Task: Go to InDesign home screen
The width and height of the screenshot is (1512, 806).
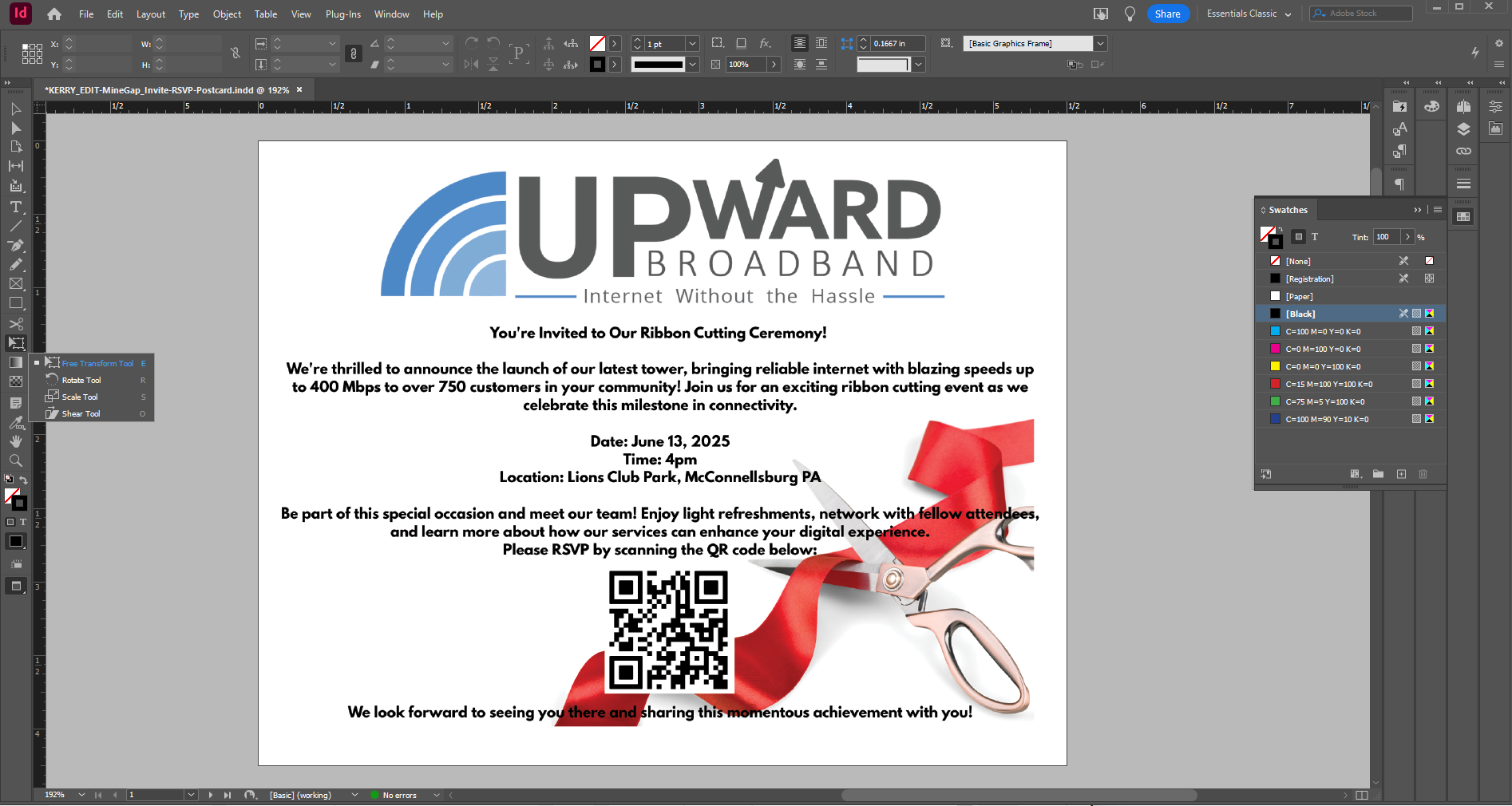Action: click(54, 14)
